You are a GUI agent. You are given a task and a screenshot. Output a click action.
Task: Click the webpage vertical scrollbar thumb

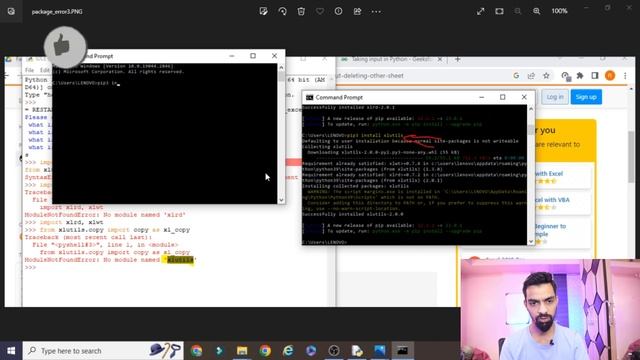(x=631, y=156)
